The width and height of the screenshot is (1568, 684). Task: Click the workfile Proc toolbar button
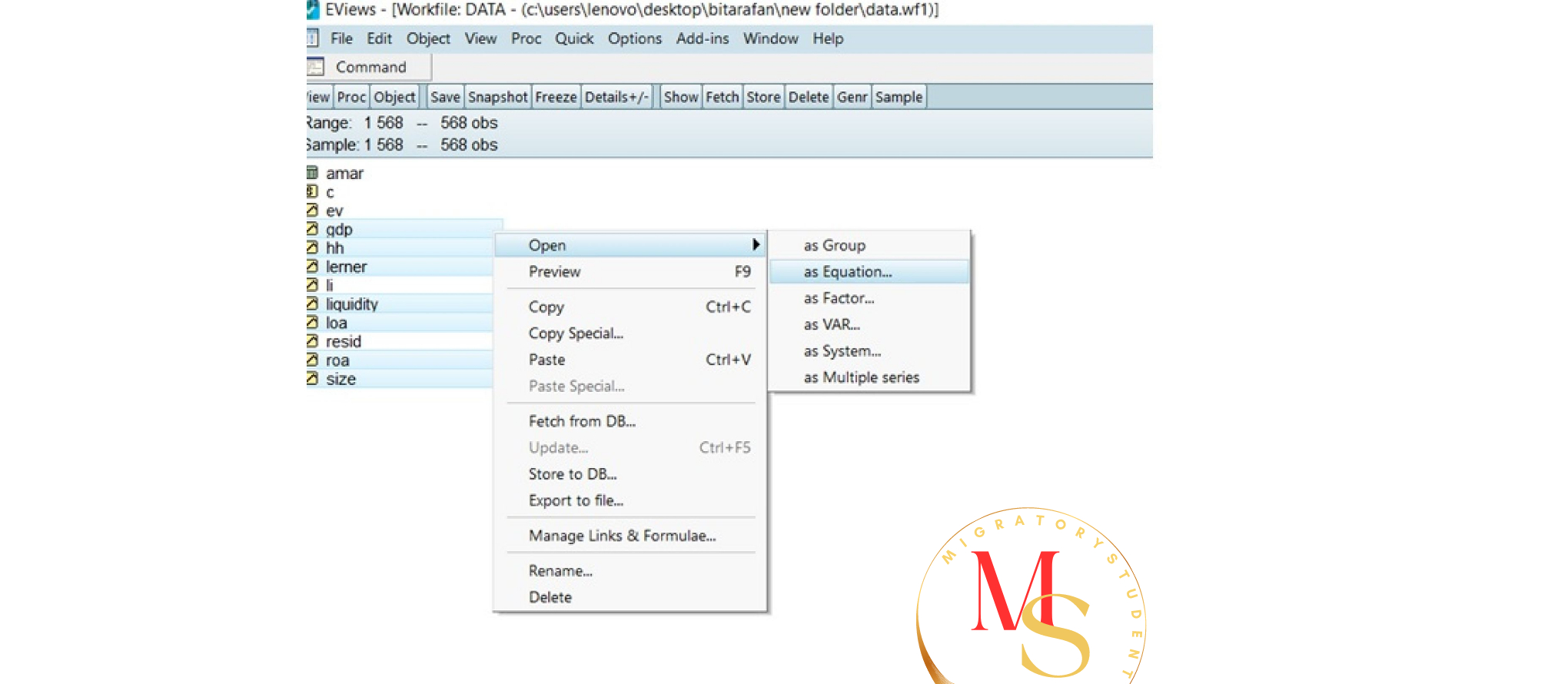point(351,97)
